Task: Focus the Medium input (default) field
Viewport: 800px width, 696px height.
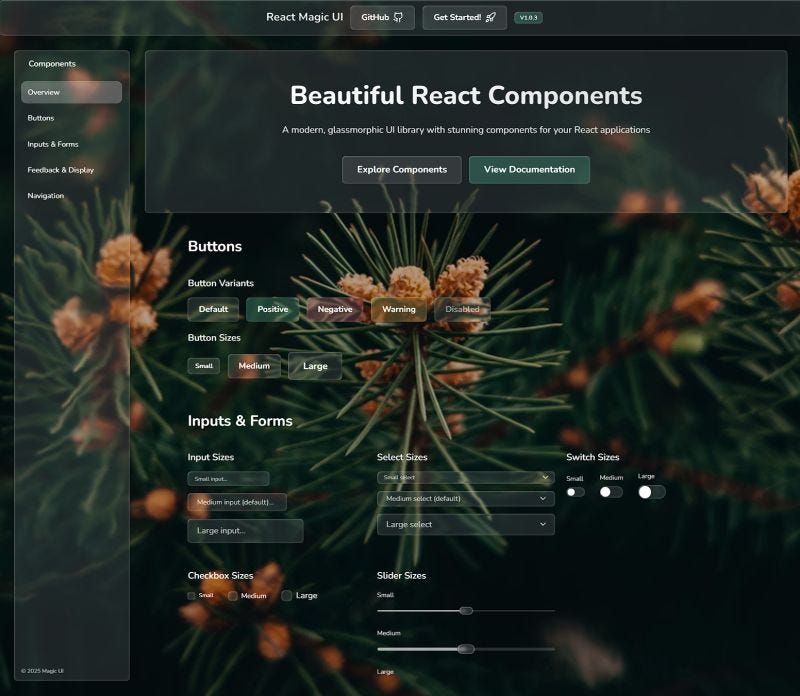Action: point(237,502)
